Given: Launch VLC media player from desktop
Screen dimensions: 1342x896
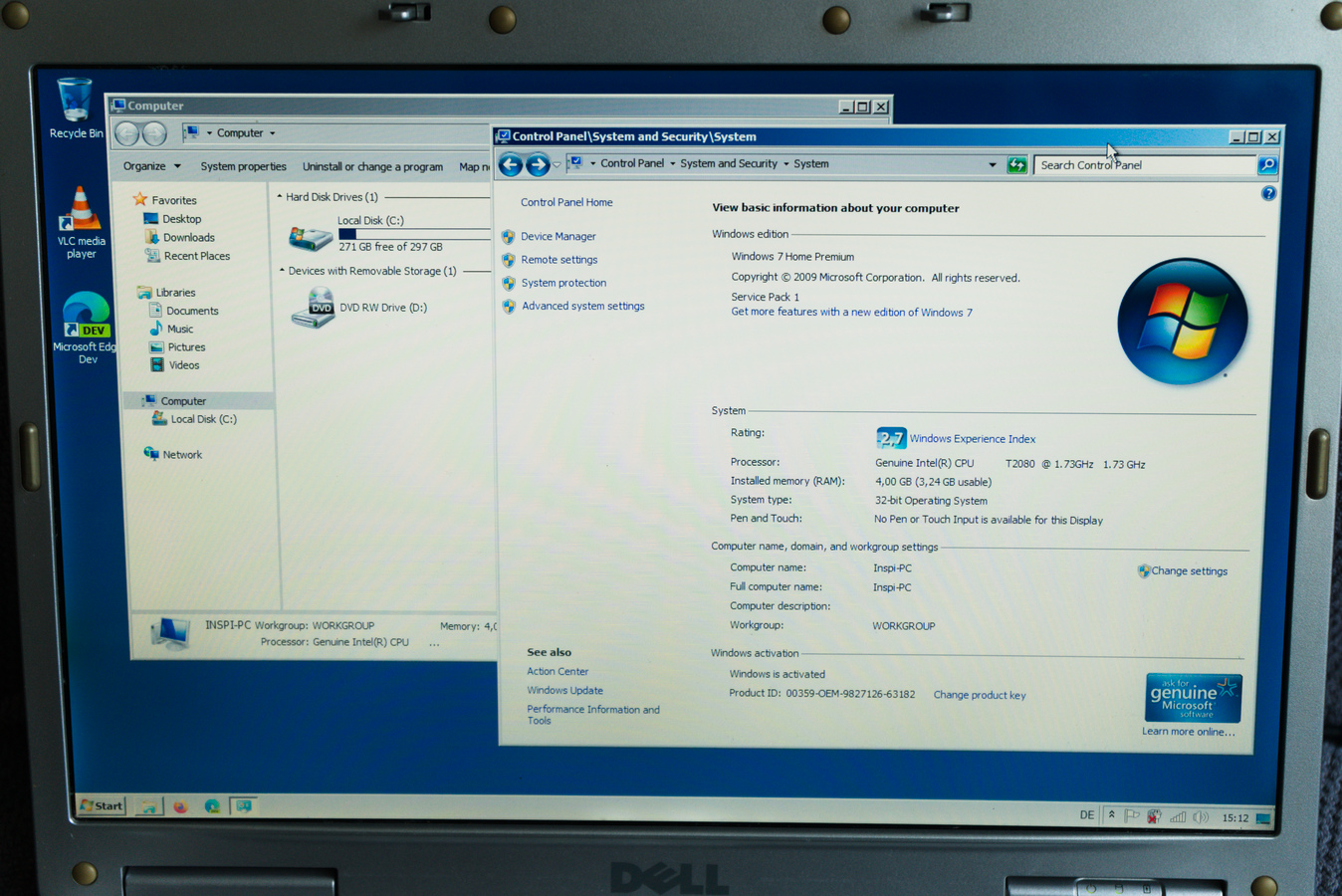Looking at the screenshot, I should (80, 223).
